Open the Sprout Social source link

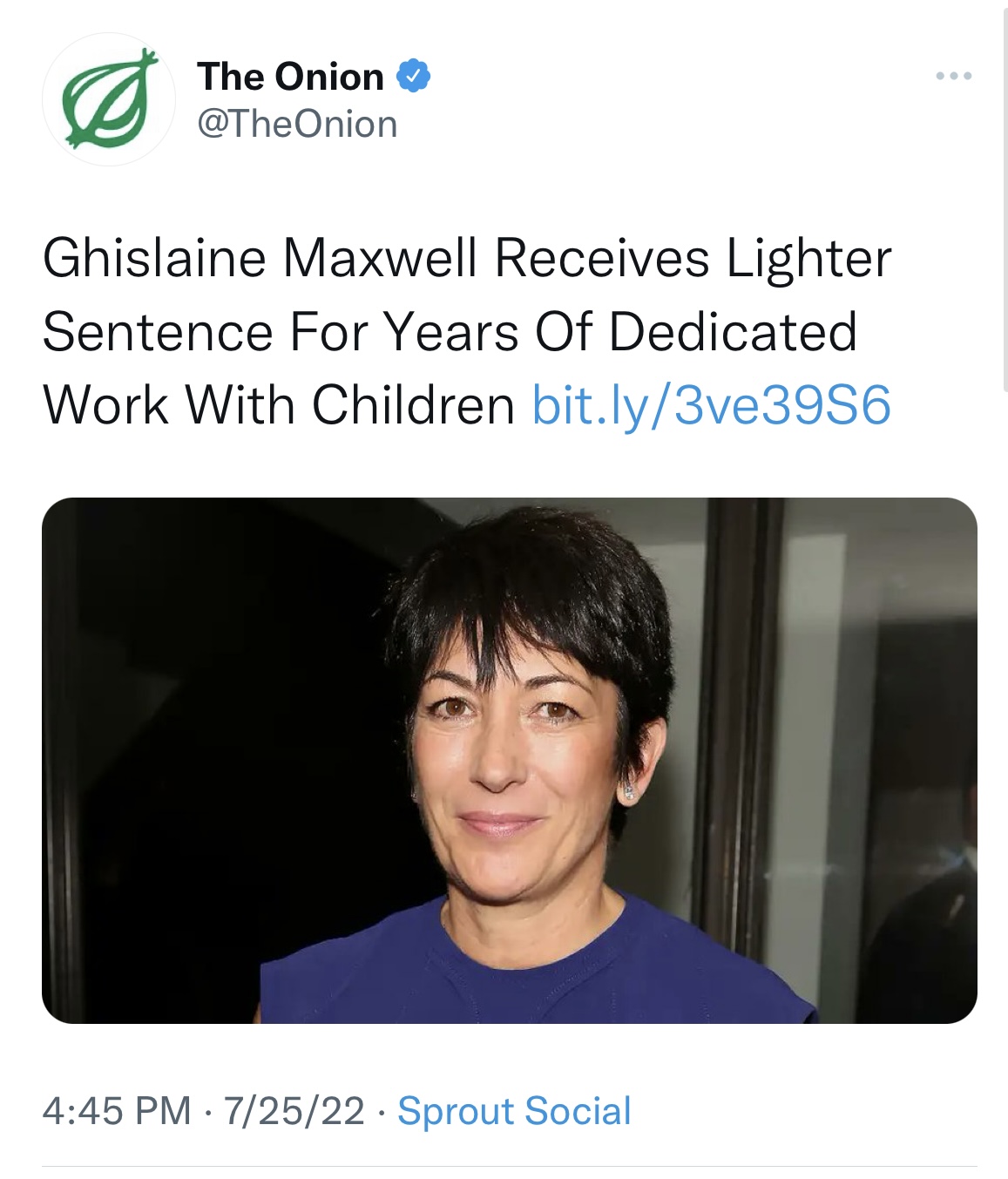pyautogui.click(x=514, y=1111)
